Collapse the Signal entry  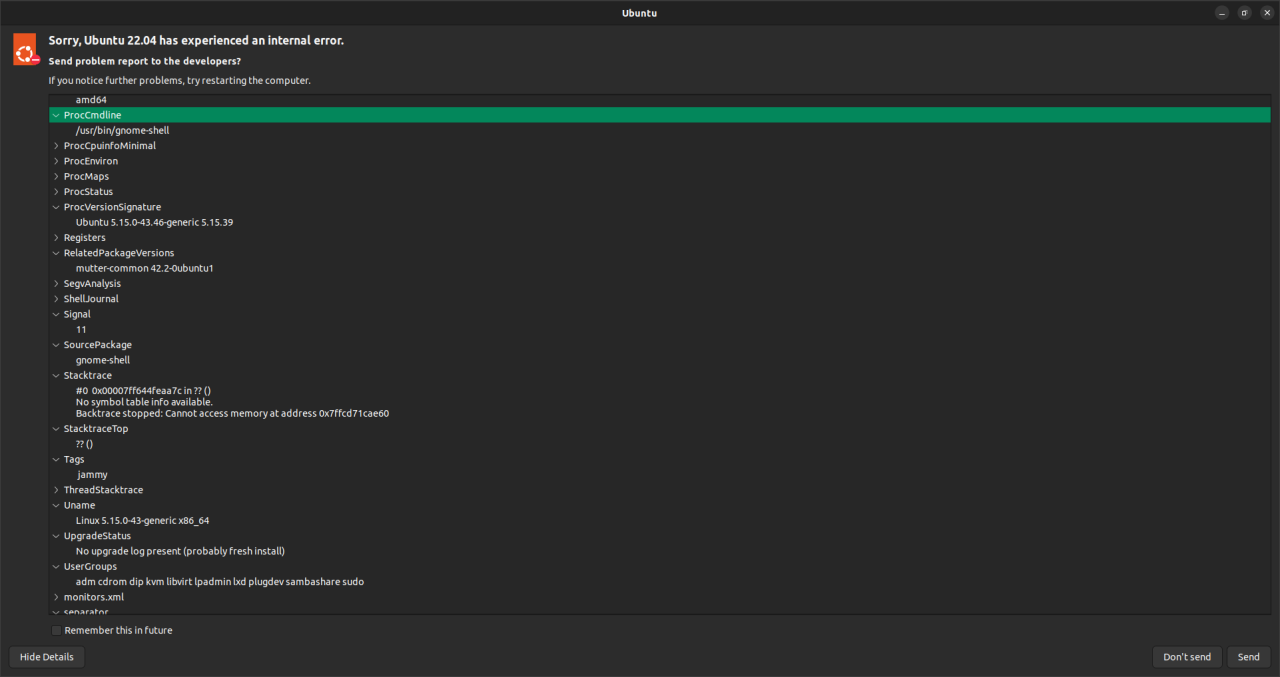point(56,314)
